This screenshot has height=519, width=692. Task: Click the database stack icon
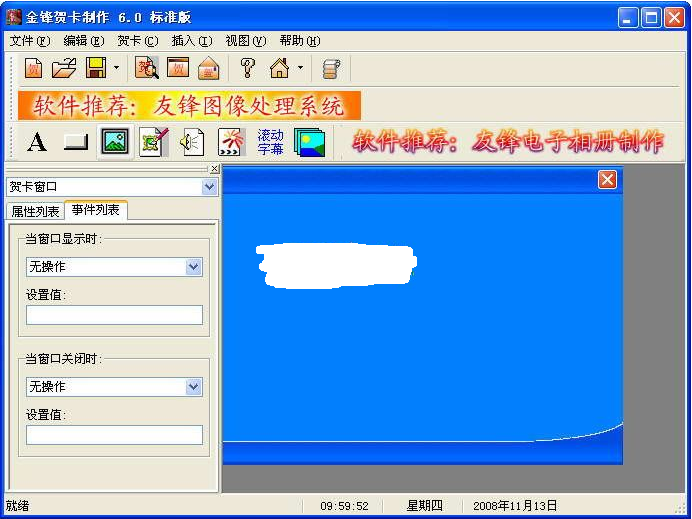point(331,69)
